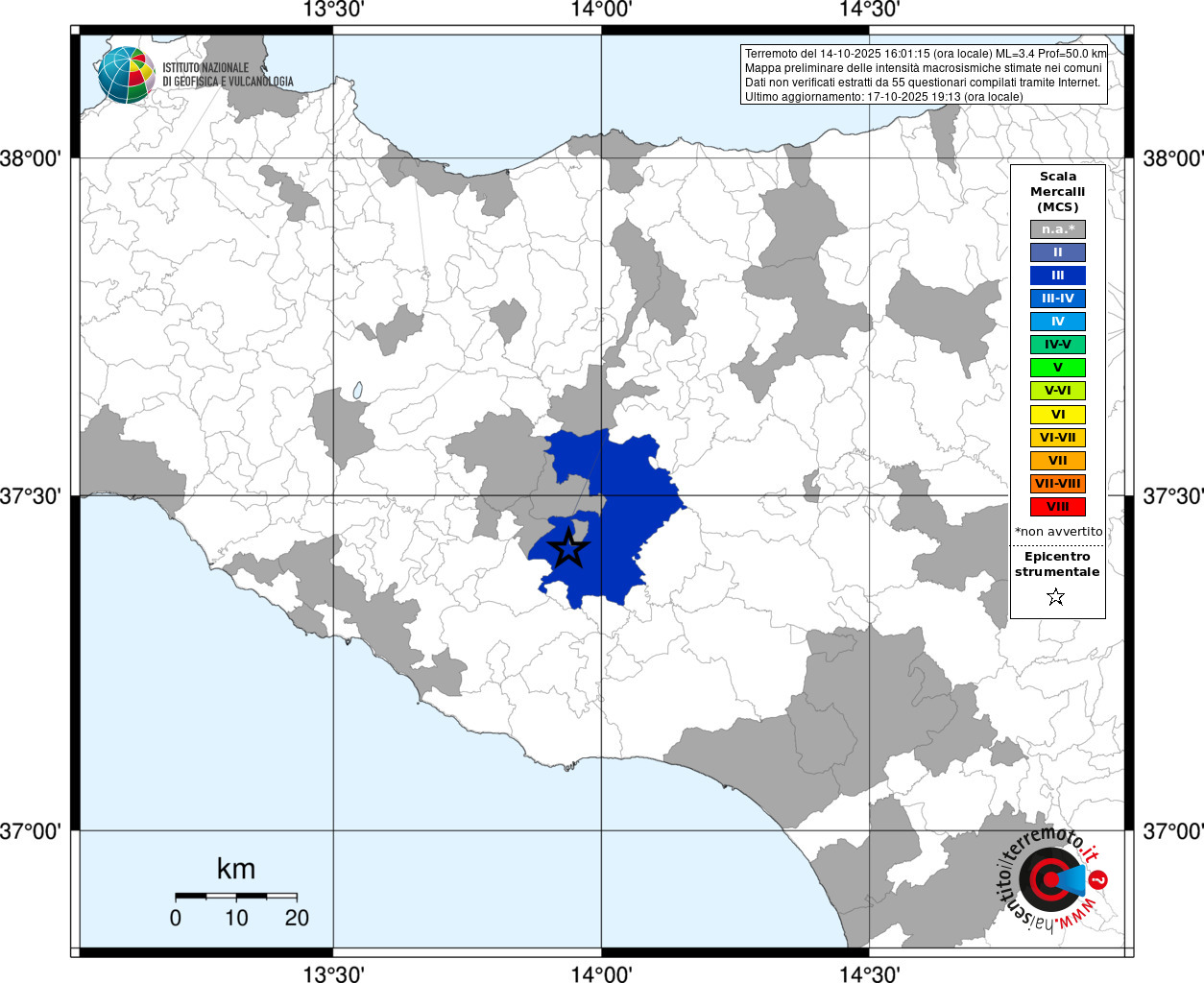Select the III blue legend swatch

1057,276
